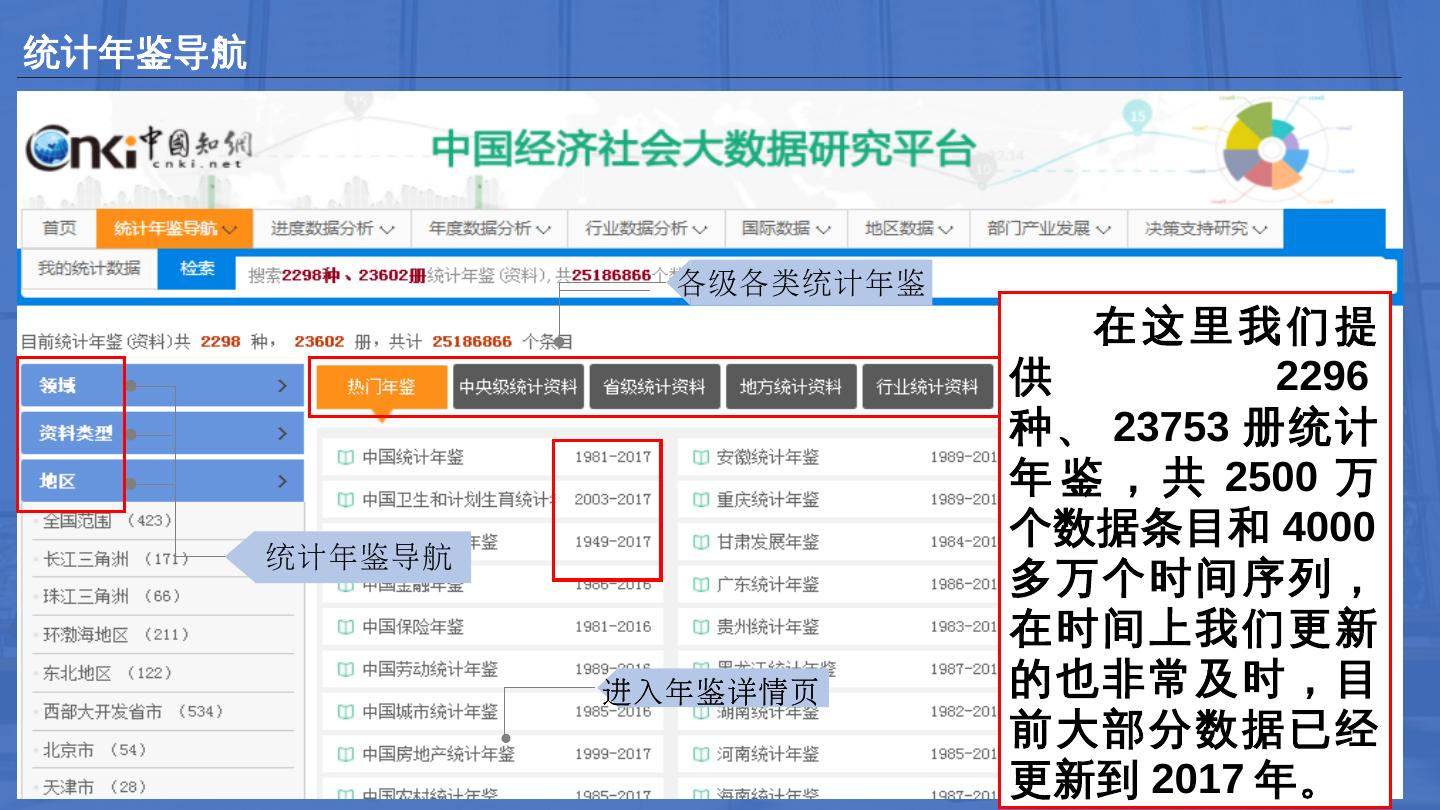Go to the 首页 menu item

pyautogui.click(x=59, y=229)
